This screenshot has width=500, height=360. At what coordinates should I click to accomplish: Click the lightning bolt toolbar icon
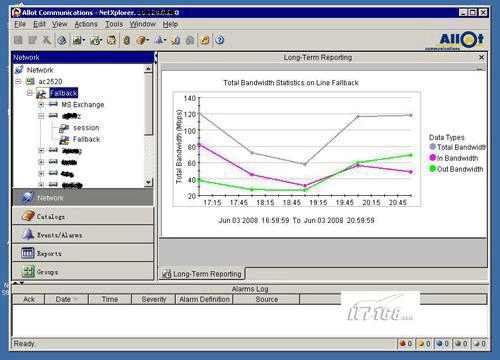(x=175, y=40)
